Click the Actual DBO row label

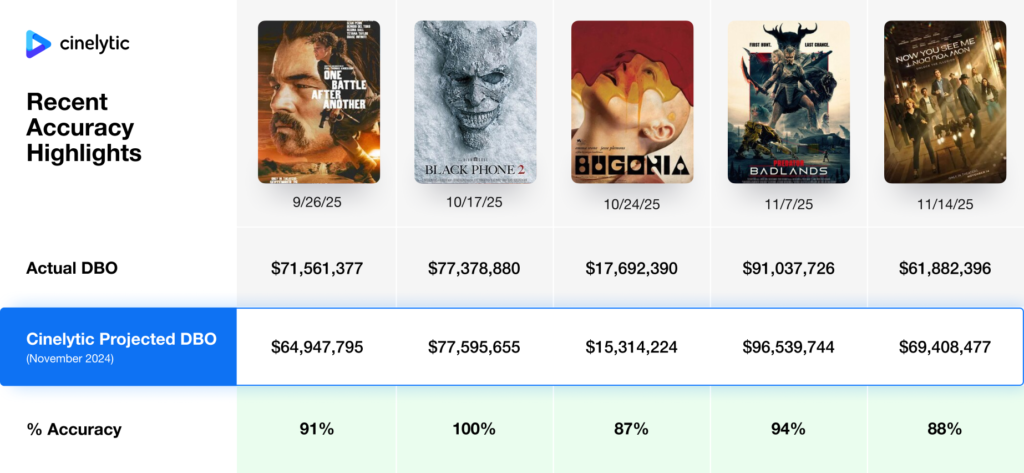click(x=73, y=267)
